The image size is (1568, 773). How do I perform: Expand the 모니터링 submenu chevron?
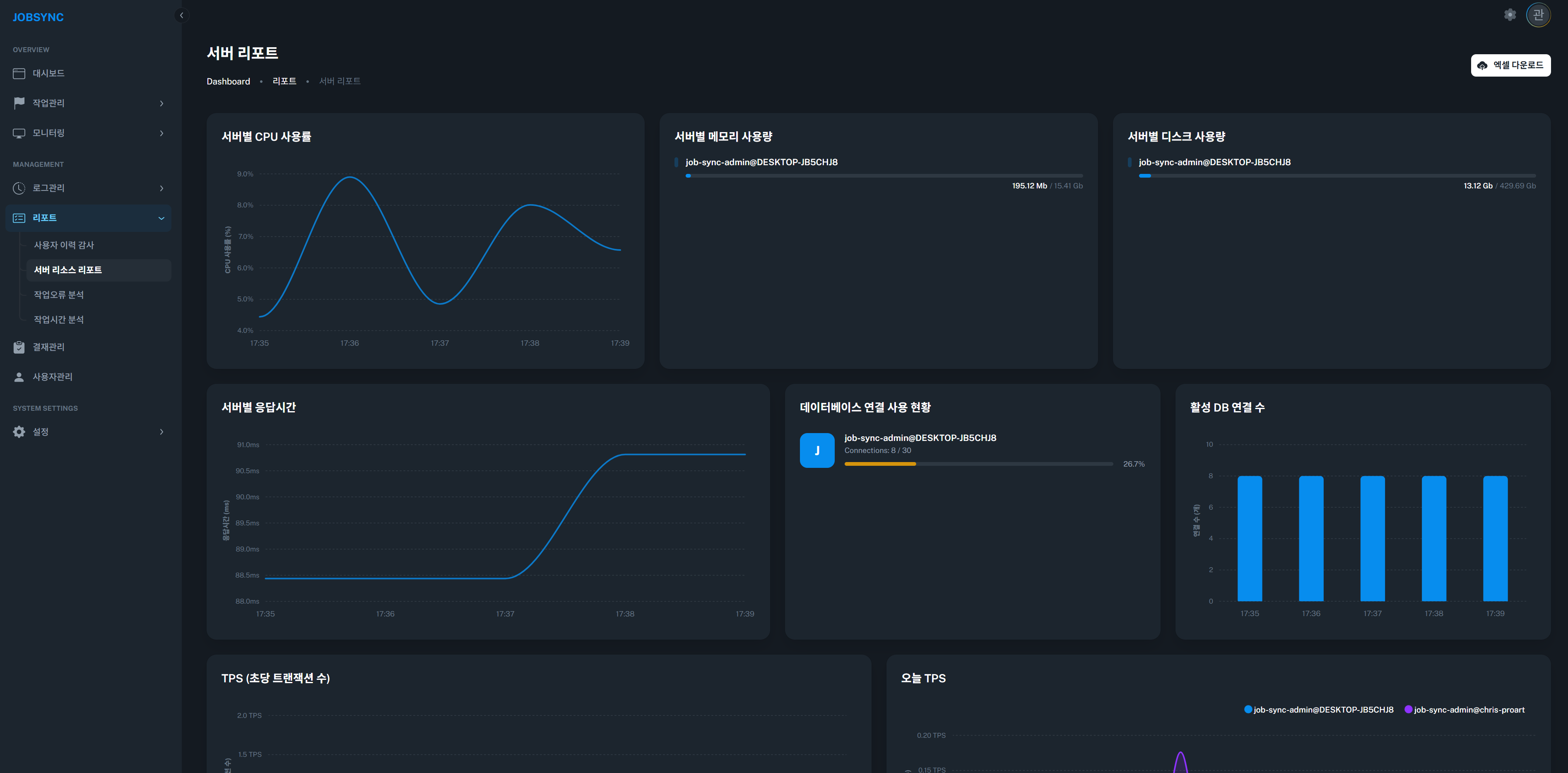click(161, 133)
